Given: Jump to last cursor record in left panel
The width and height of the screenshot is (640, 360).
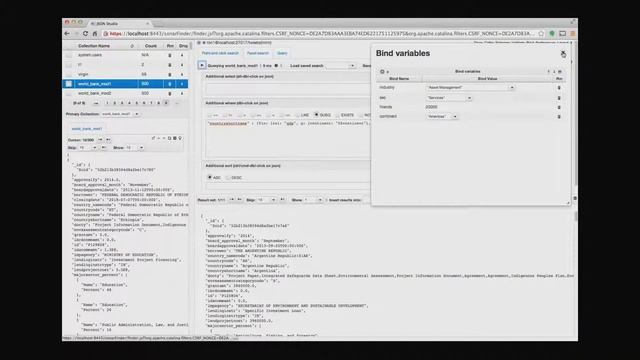Looking at the screenshot, I should (x=108, y=140).
